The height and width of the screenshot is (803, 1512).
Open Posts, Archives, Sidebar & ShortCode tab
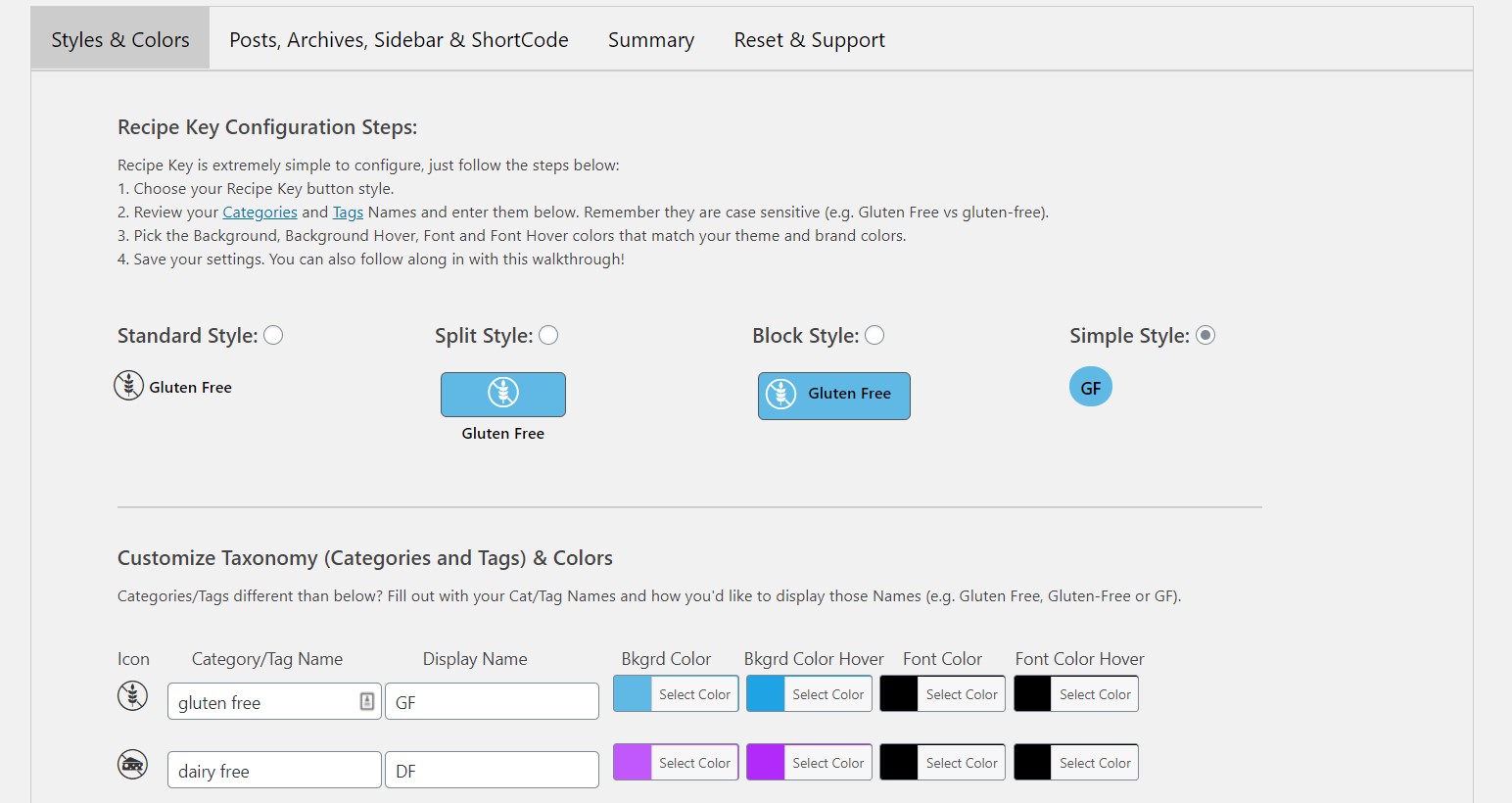[399, 39]
